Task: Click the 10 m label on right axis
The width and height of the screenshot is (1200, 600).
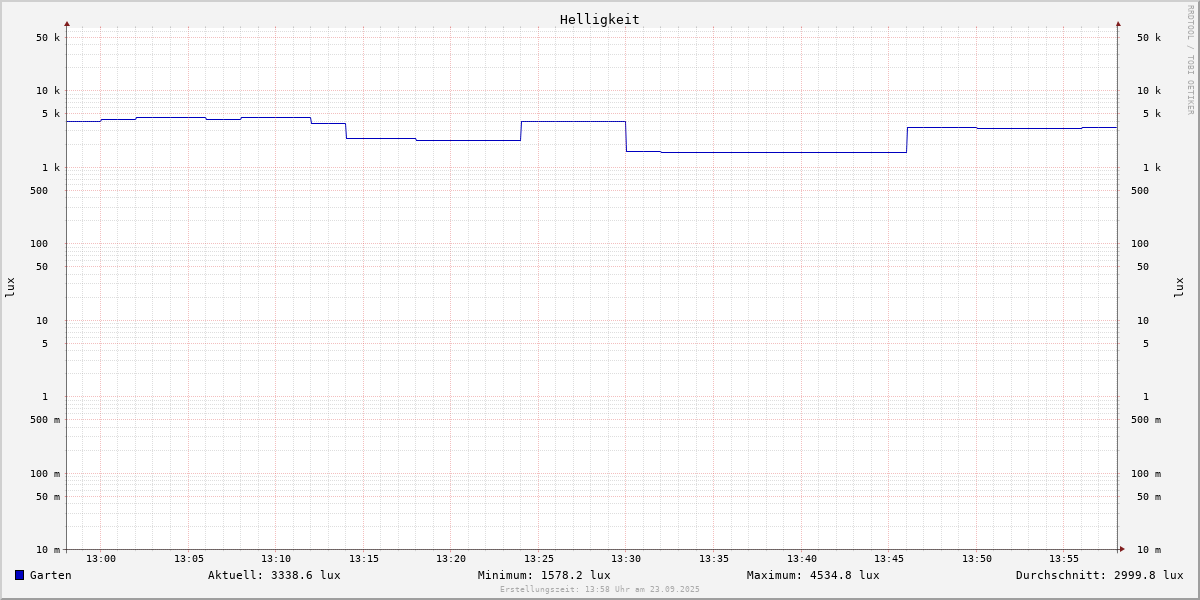Action: click(1149, 550)
